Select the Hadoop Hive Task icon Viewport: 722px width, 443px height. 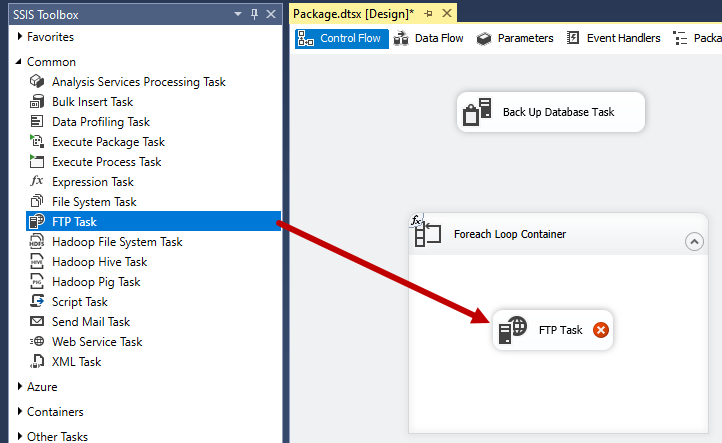coord(37,262)
